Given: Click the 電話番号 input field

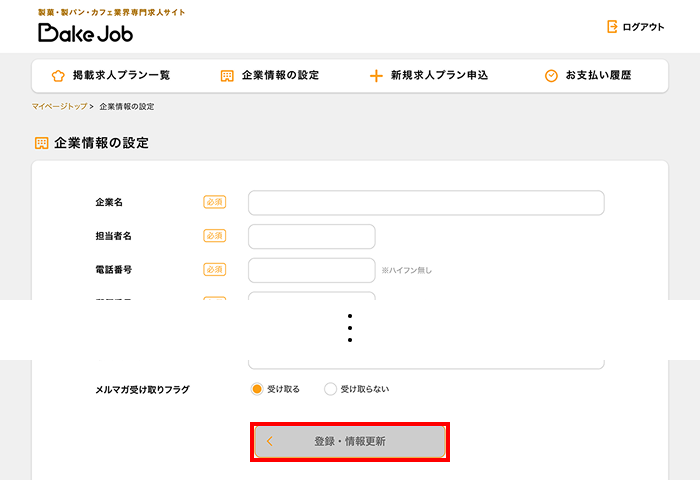Looking at the screenshot, I should click(311, 270).
